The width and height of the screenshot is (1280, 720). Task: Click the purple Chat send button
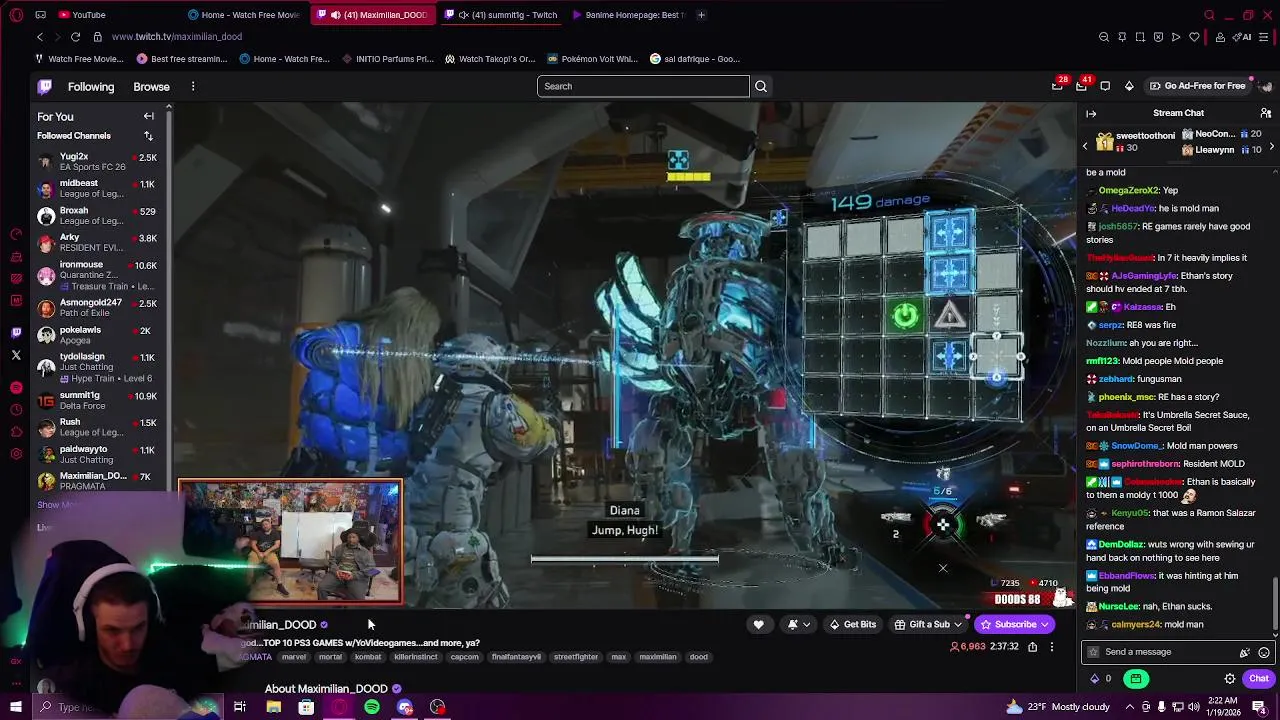click(1258, 679)
